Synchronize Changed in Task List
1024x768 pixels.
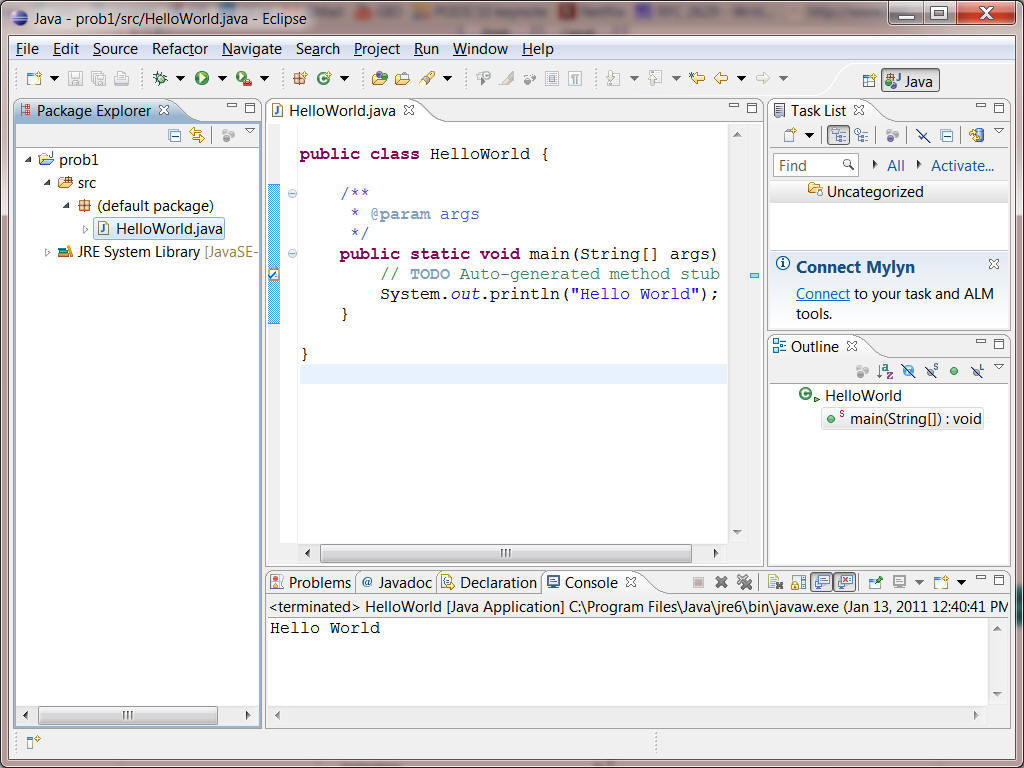point(976,135)
